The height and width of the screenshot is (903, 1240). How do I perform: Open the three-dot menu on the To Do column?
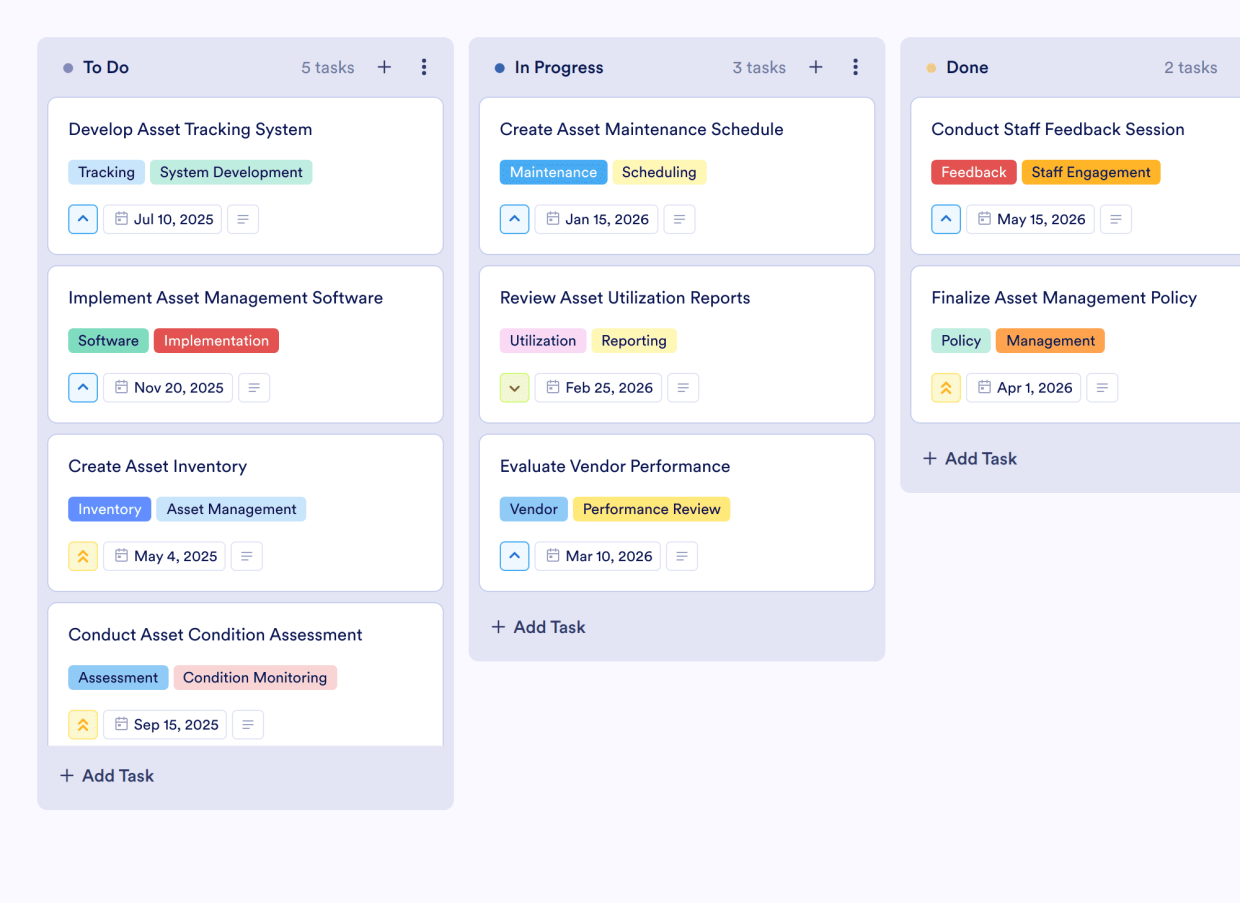tap(424, 67)
